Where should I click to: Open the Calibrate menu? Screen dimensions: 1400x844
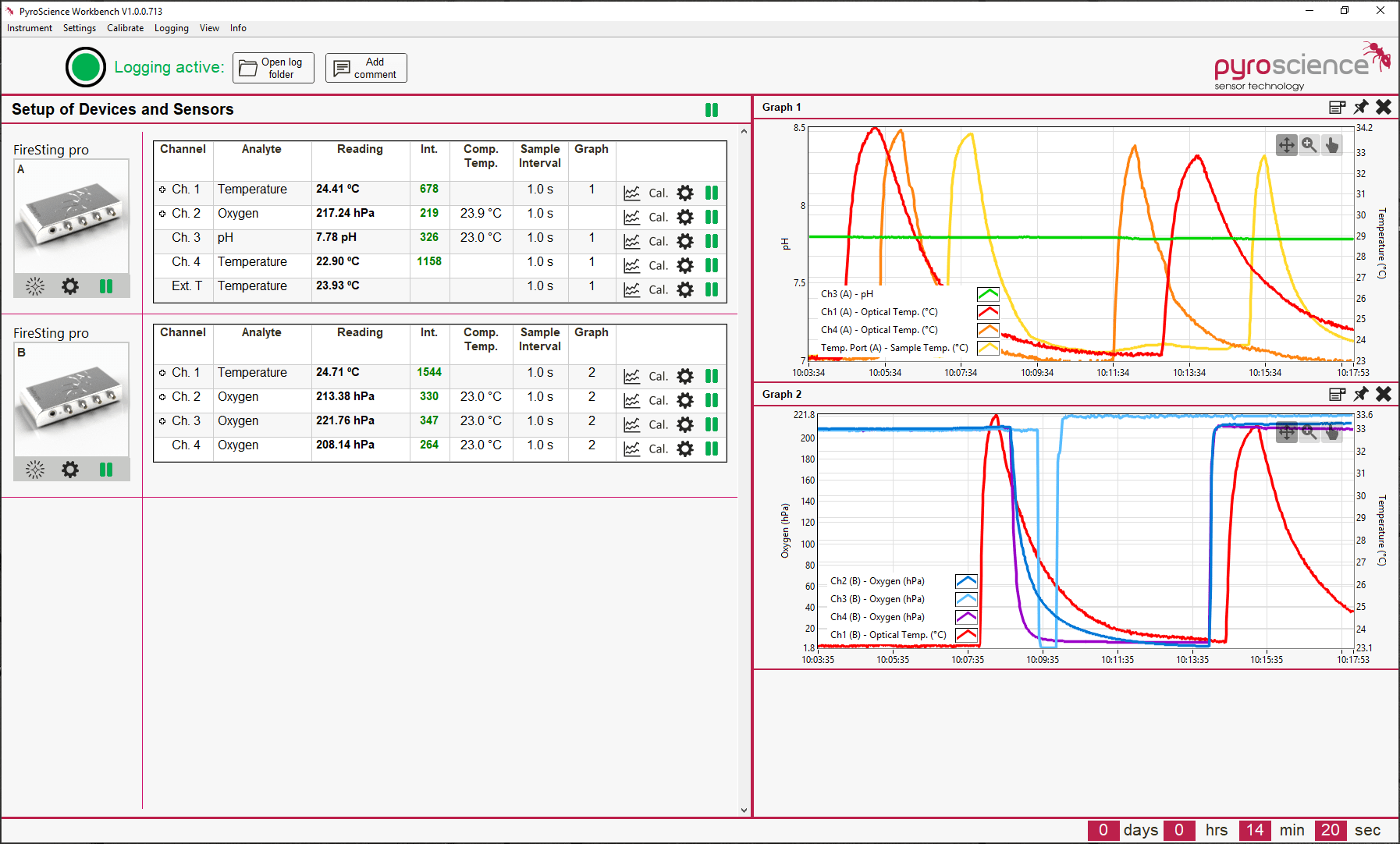point(126,28)
